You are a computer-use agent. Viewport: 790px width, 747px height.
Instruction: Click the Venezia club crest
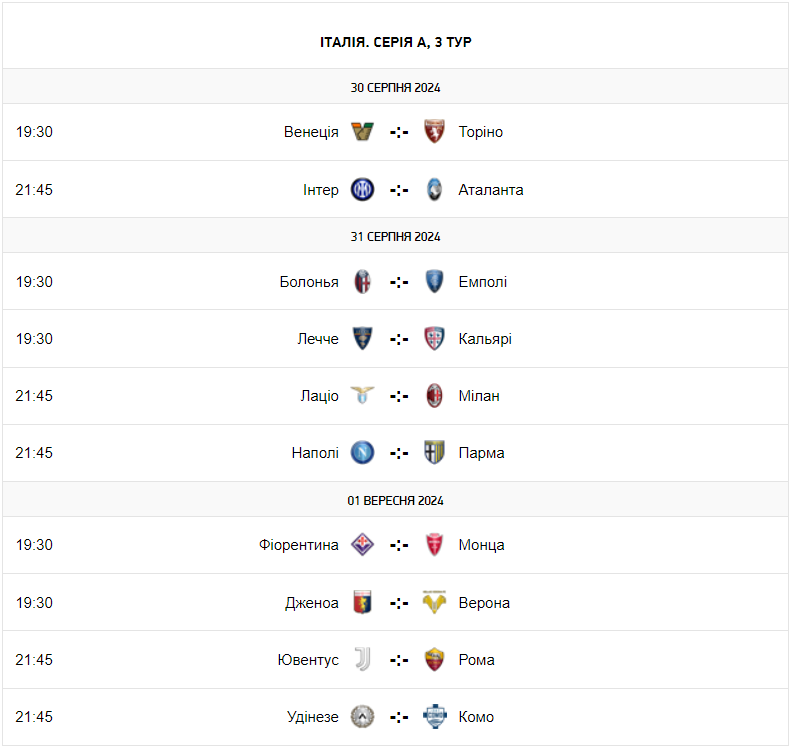pos(362,132)
